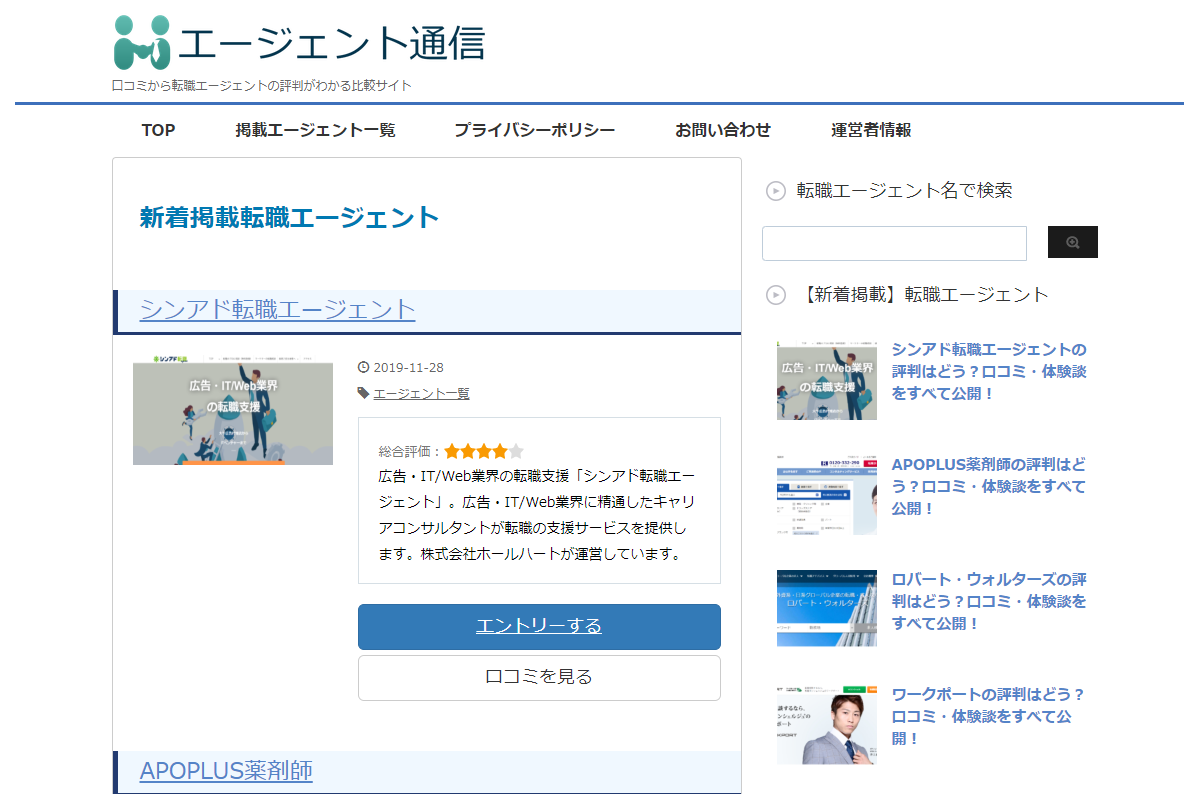Click the arrow icon next to 転職エージェント名で検索

coord(775,191)
